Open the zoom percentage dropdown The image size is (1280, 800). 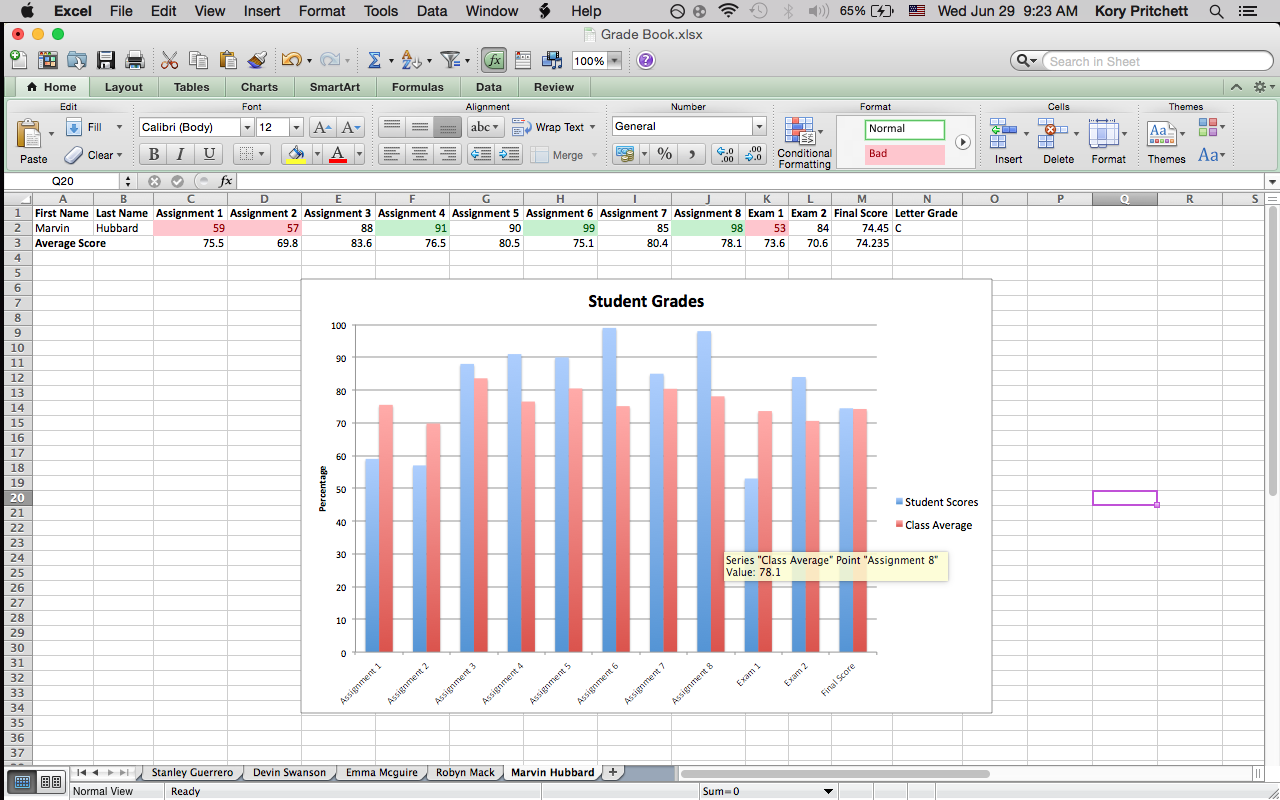click(614, 61)
